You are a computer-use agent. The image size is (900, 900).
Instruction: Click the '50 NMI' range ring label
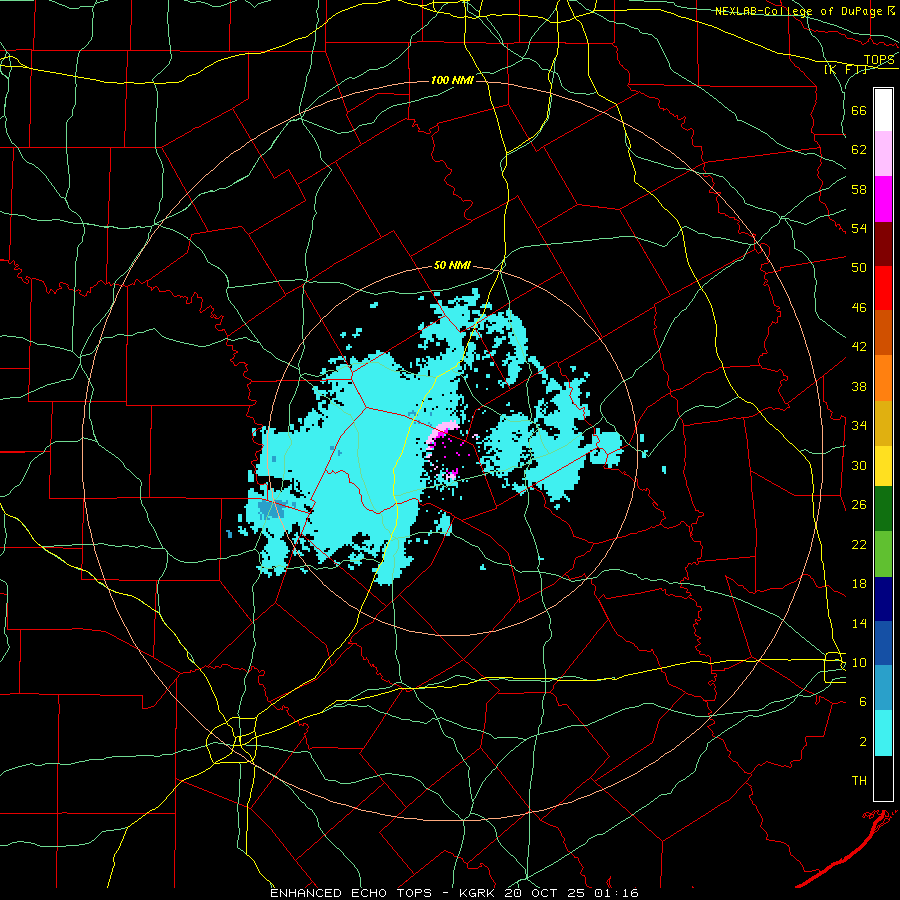tap(452, 265)
